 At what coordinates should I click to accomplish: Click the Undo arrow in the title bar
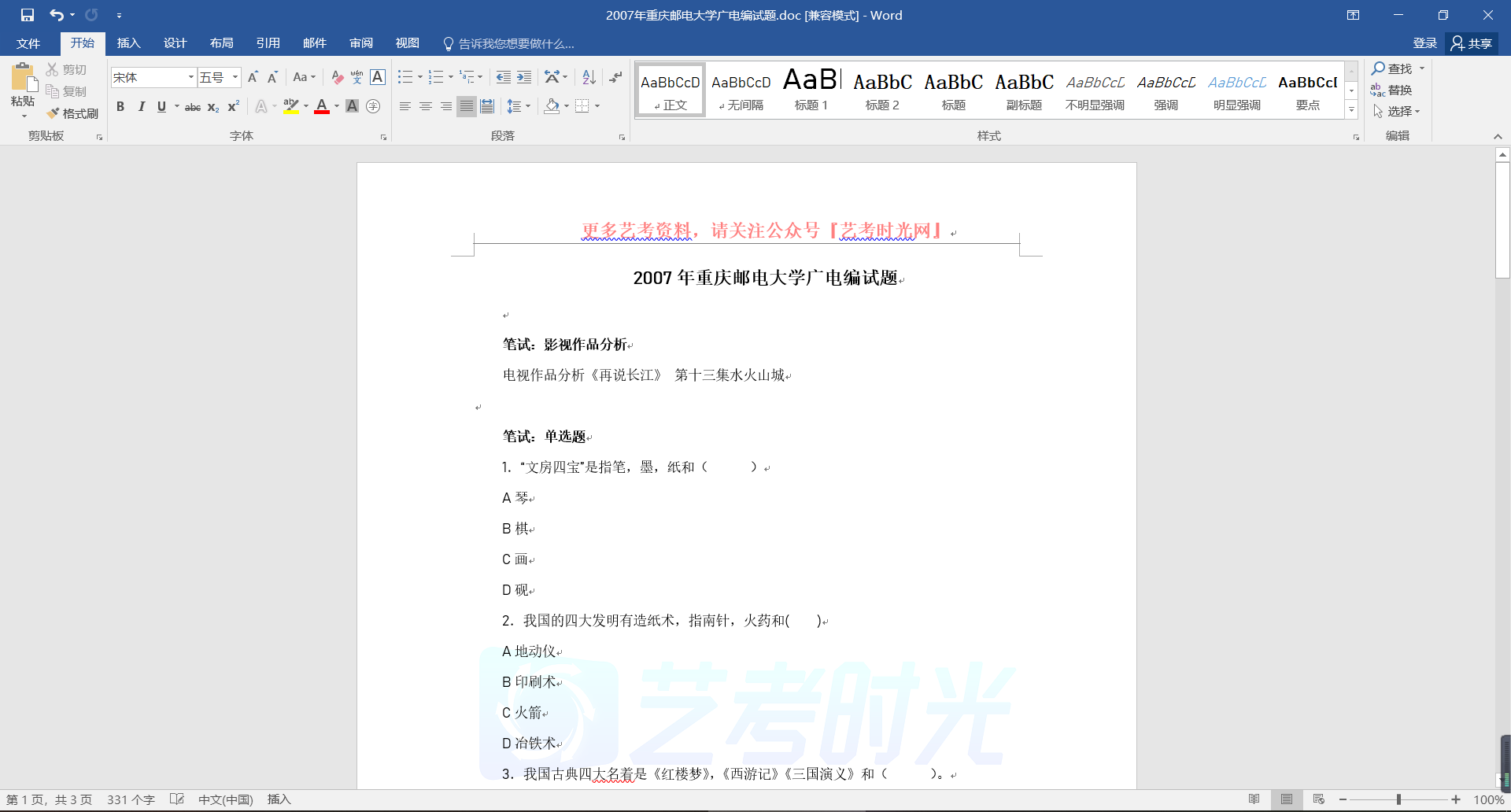[56, 15]
